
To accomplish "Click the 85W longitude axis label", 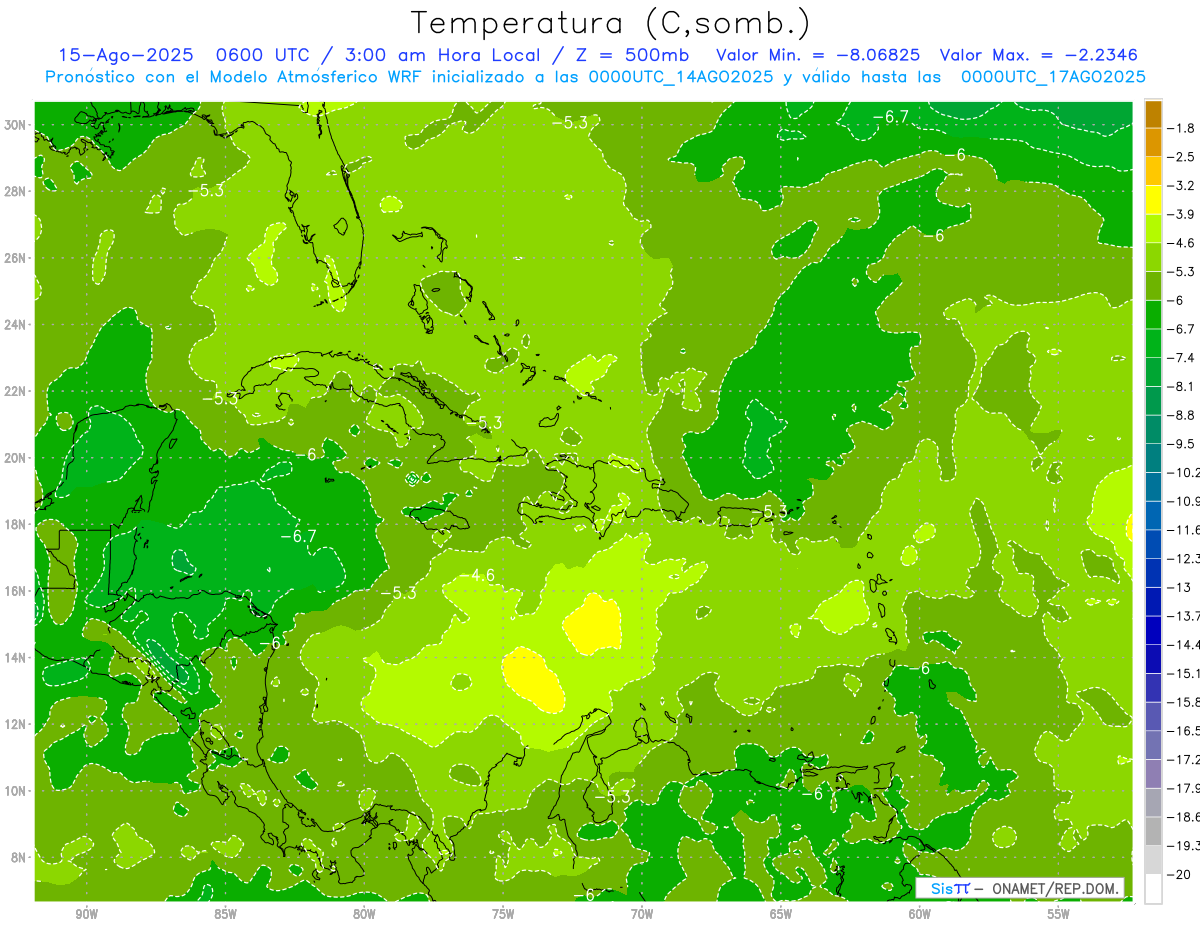I will 225,914.
